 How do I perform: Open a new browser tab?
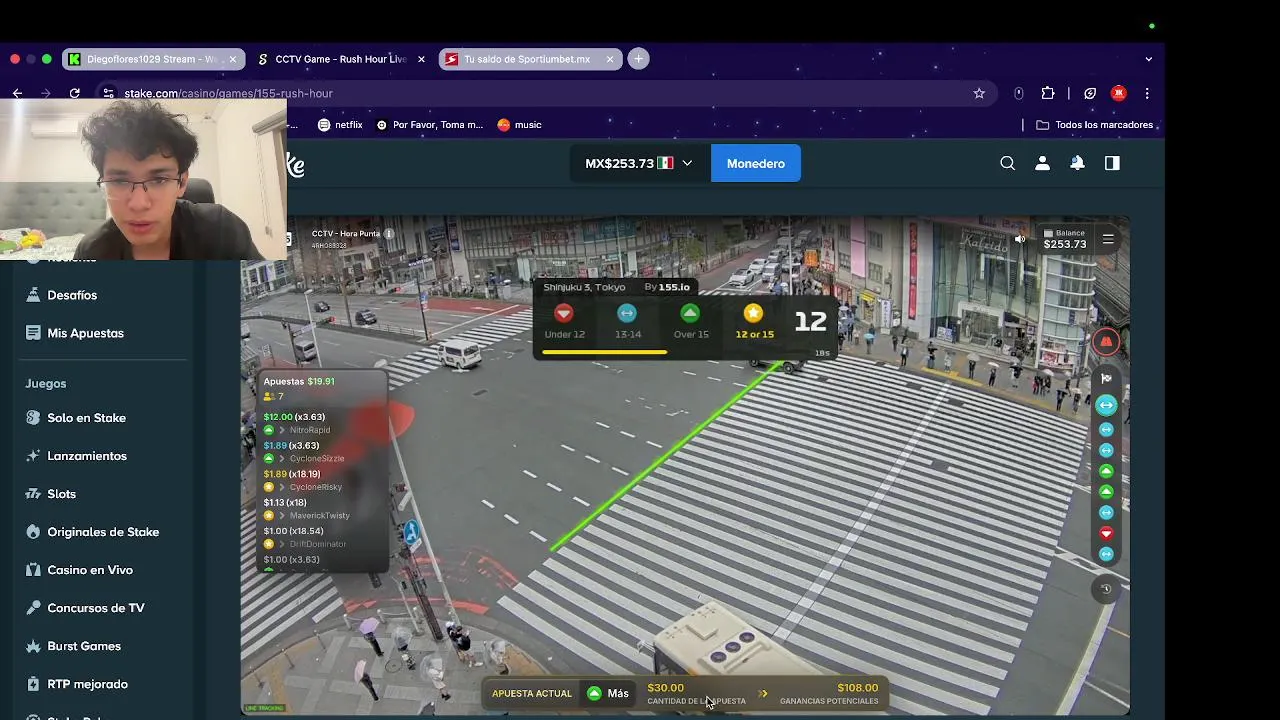click(638, 59)
